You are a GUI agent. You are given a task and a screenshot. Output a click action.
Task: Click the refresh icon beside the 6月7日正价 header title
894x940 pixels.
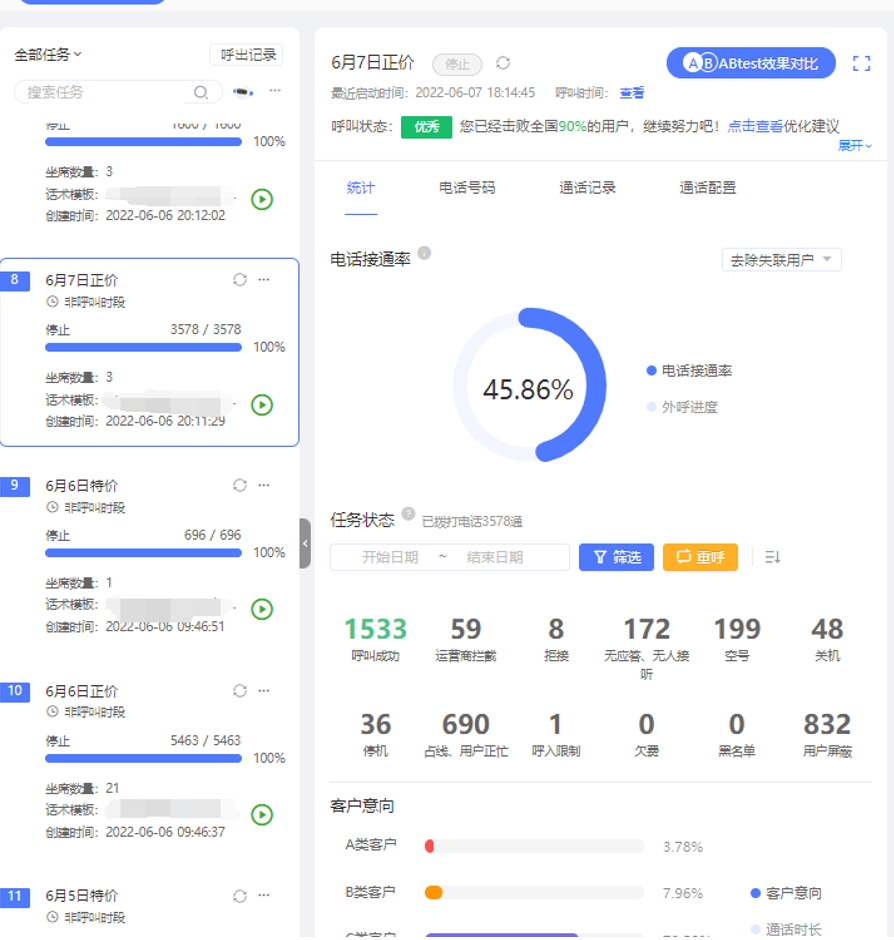click(x=503, y=63)
